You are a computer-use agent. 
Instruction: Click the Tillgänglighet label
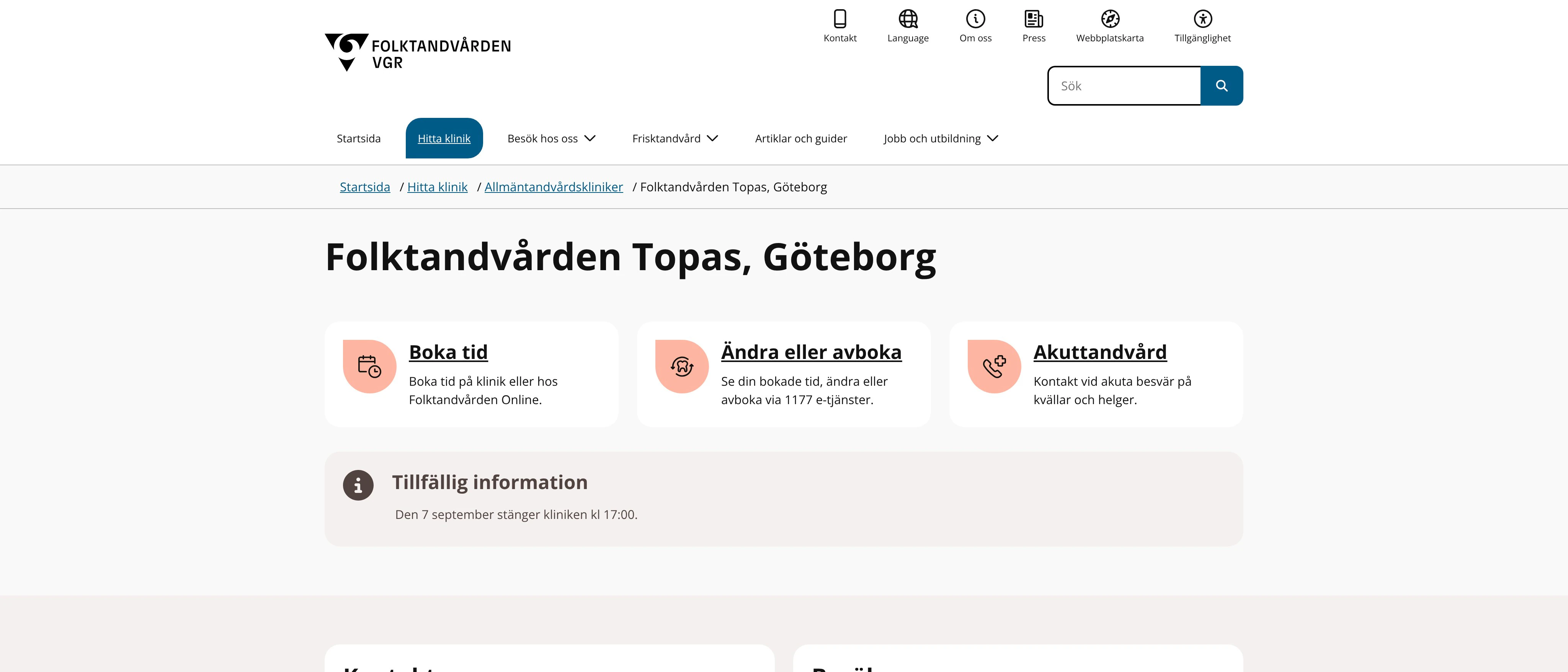[1203, 38]
